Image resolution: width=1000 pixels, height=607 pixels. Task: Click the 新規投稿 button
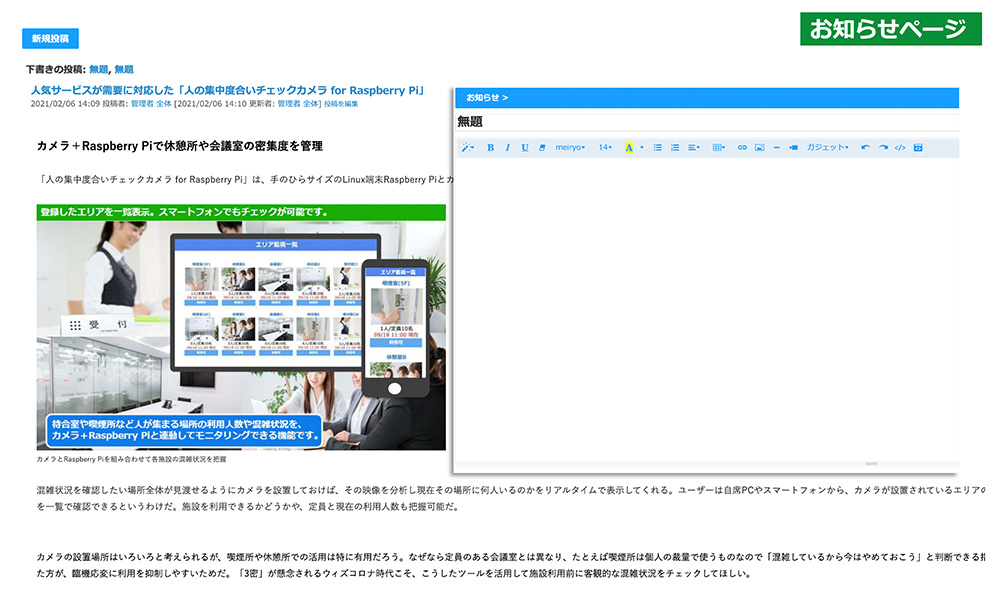pyautogui.click(x=50, y=38)
